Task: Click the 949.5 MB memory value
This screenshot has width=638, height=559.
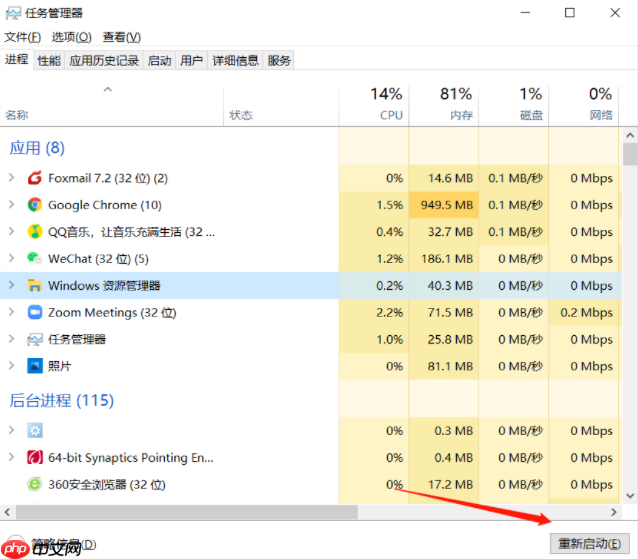Action: [447, 205]
